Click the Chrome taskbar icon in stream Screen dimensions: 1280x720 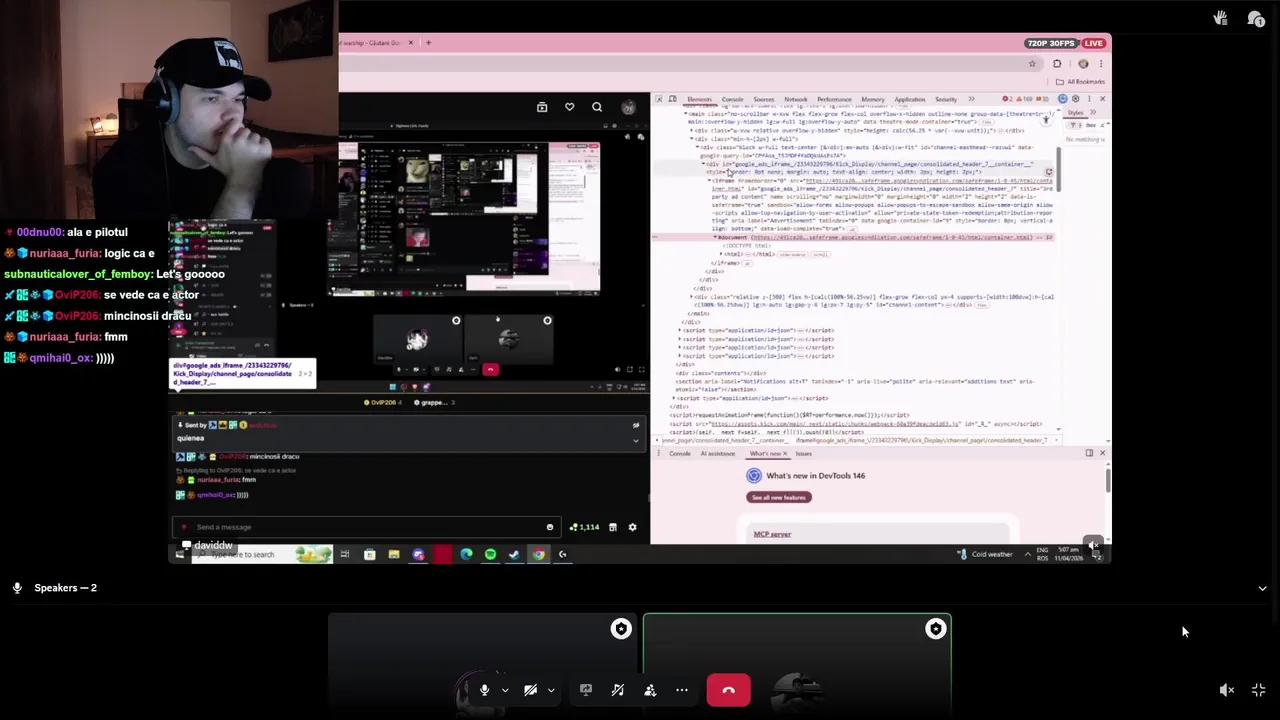(x=538, y=554)
